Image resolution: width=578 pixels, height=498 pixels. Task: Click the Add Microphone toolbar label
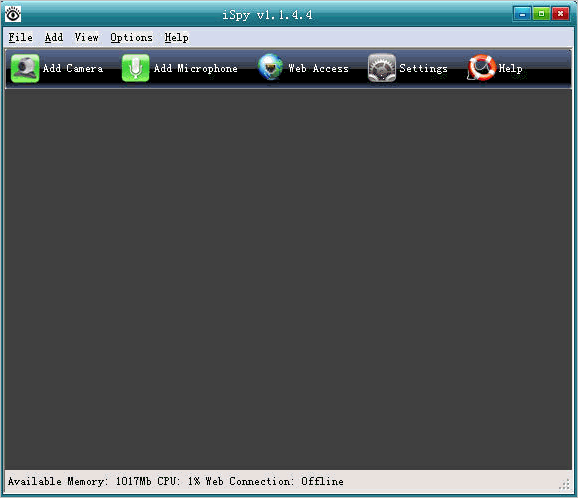(196, 69)
